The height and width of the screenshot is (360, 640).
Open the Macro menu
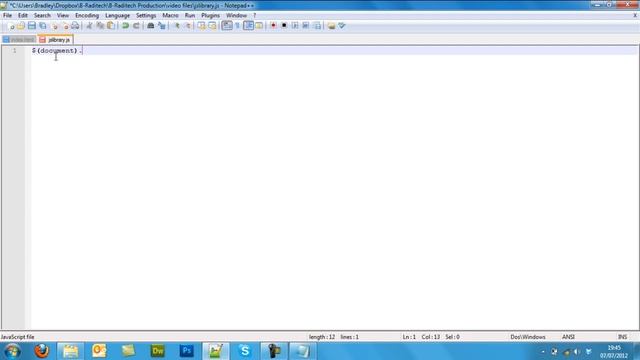[170, 16]
